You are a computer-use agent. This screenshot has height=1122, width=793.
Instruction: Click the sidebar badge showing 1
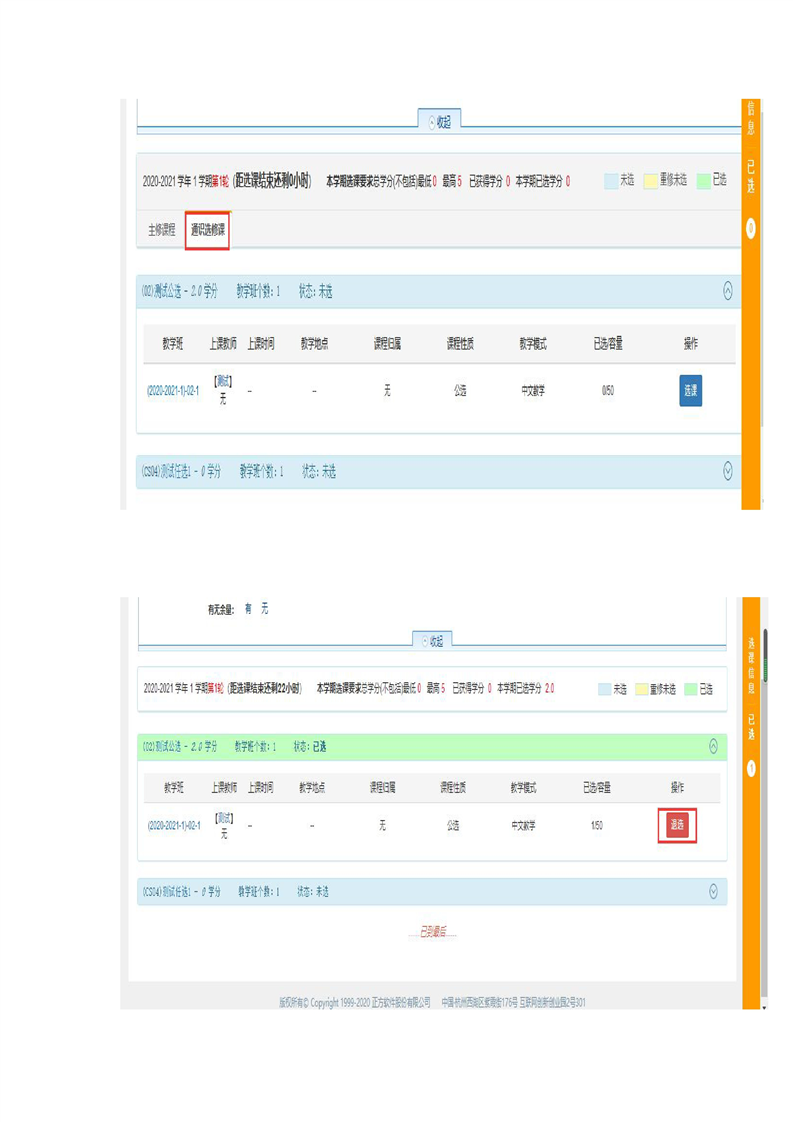pos(751,768)
